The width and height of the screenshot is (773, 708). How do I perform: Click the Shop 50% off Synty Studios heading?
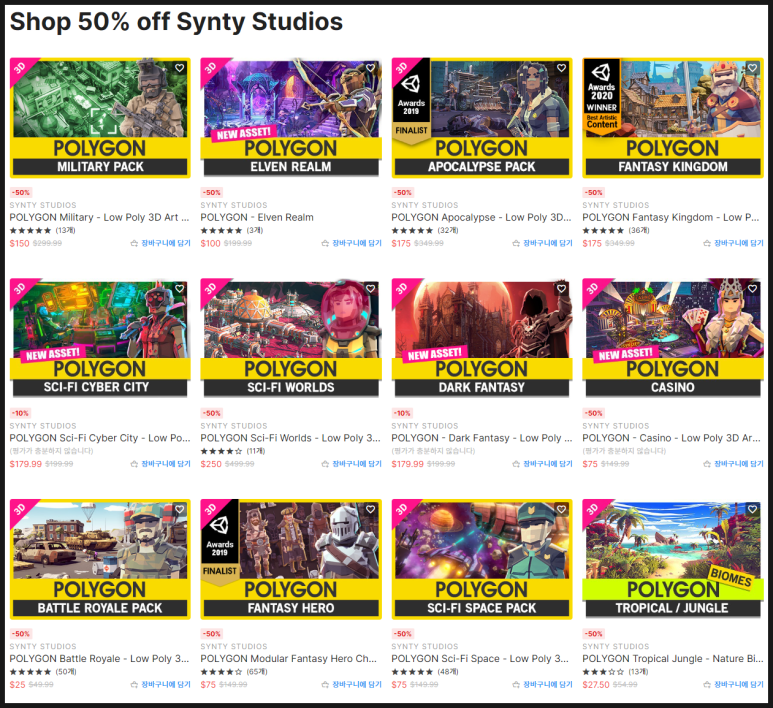coord(176,22)
